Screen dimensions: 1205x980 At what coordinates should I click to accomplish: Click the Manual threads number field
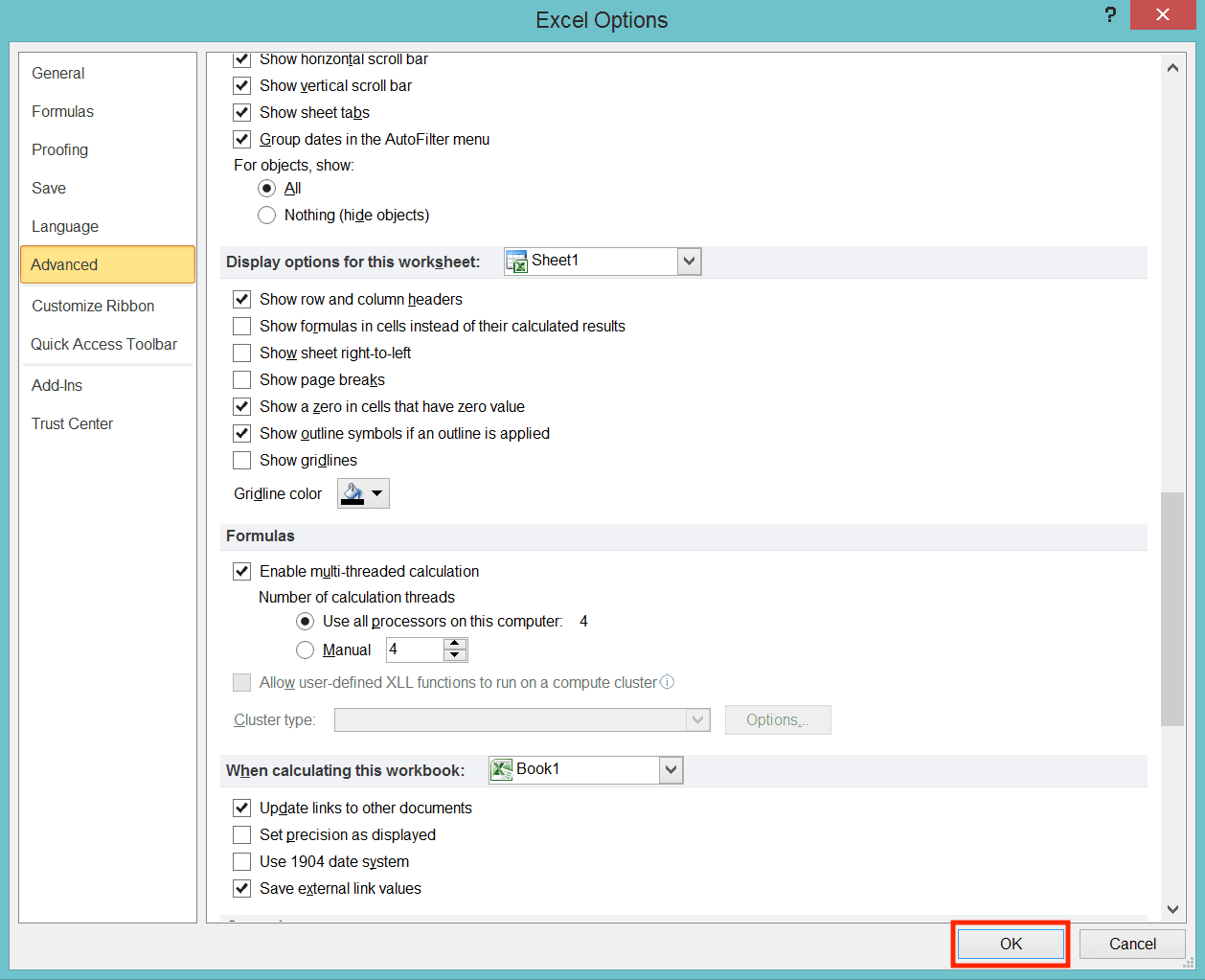tap(415, 650)
